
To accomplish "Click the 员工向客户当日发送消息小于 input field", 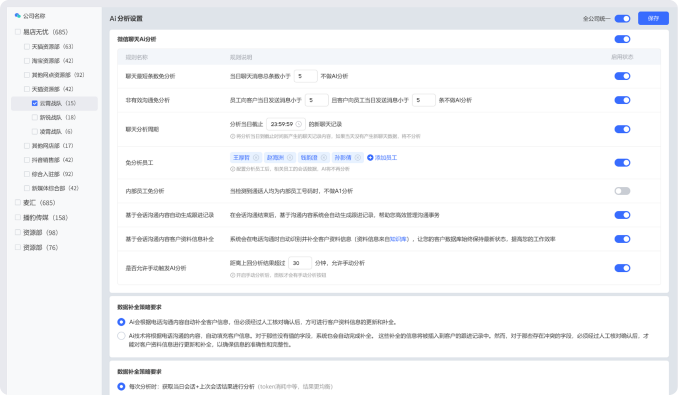I will tap(317, 100).
